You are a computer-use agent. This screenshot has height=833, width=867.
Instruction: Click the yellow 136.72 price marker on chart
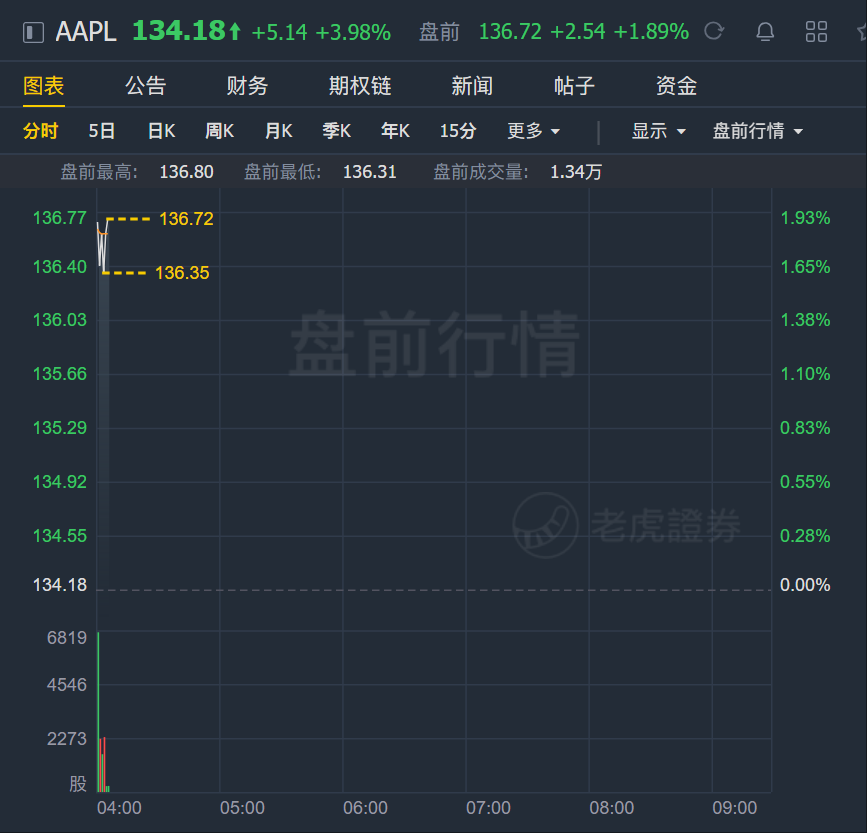pyautogui.click(x=186, y=219)
